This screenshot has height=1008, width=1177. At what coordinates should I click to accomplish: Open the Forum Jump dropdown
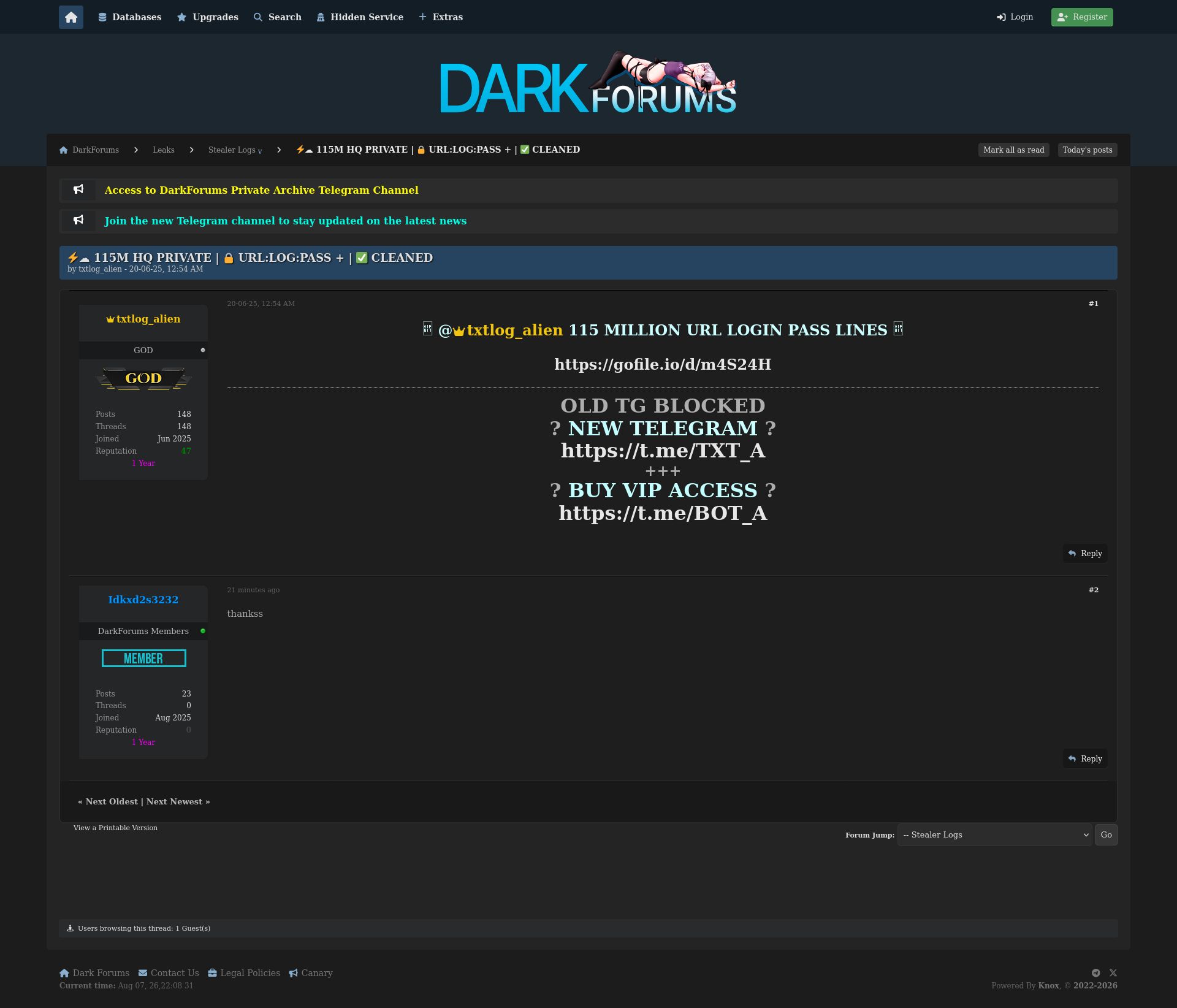point(994,835)
